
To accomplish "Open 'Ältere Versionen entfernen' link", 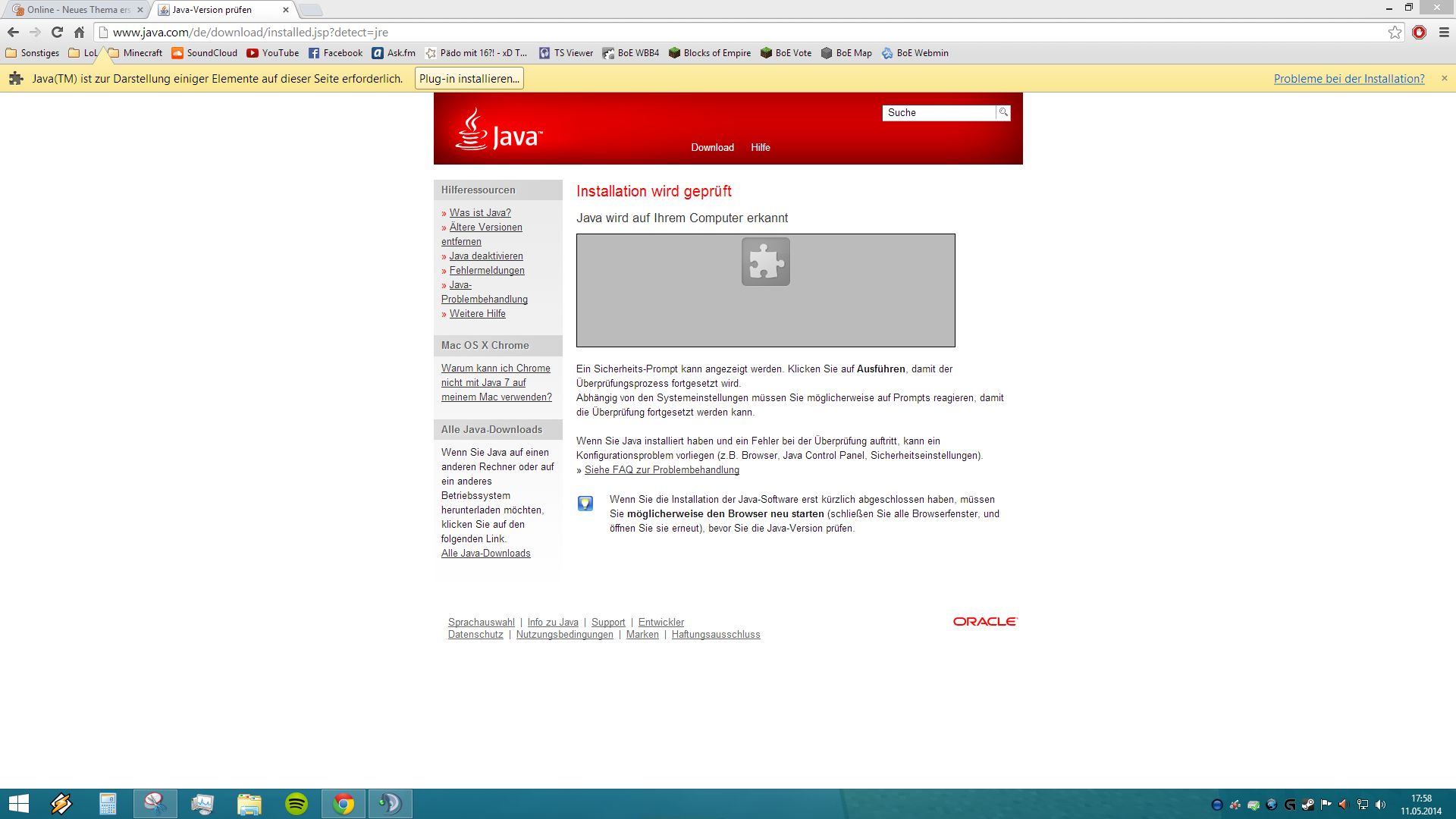I will (x=482, y=234).
